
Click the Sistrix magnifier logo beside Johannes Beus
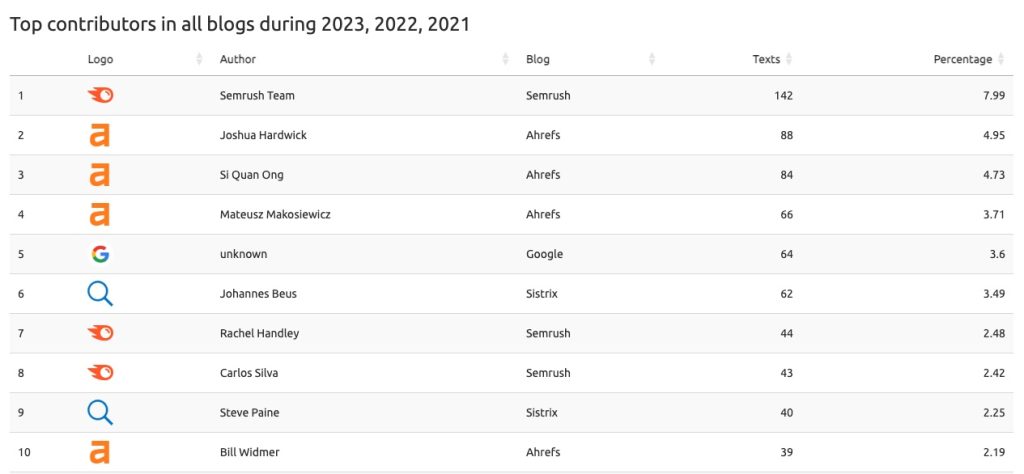pyautogui.click(x=100, y=294)
